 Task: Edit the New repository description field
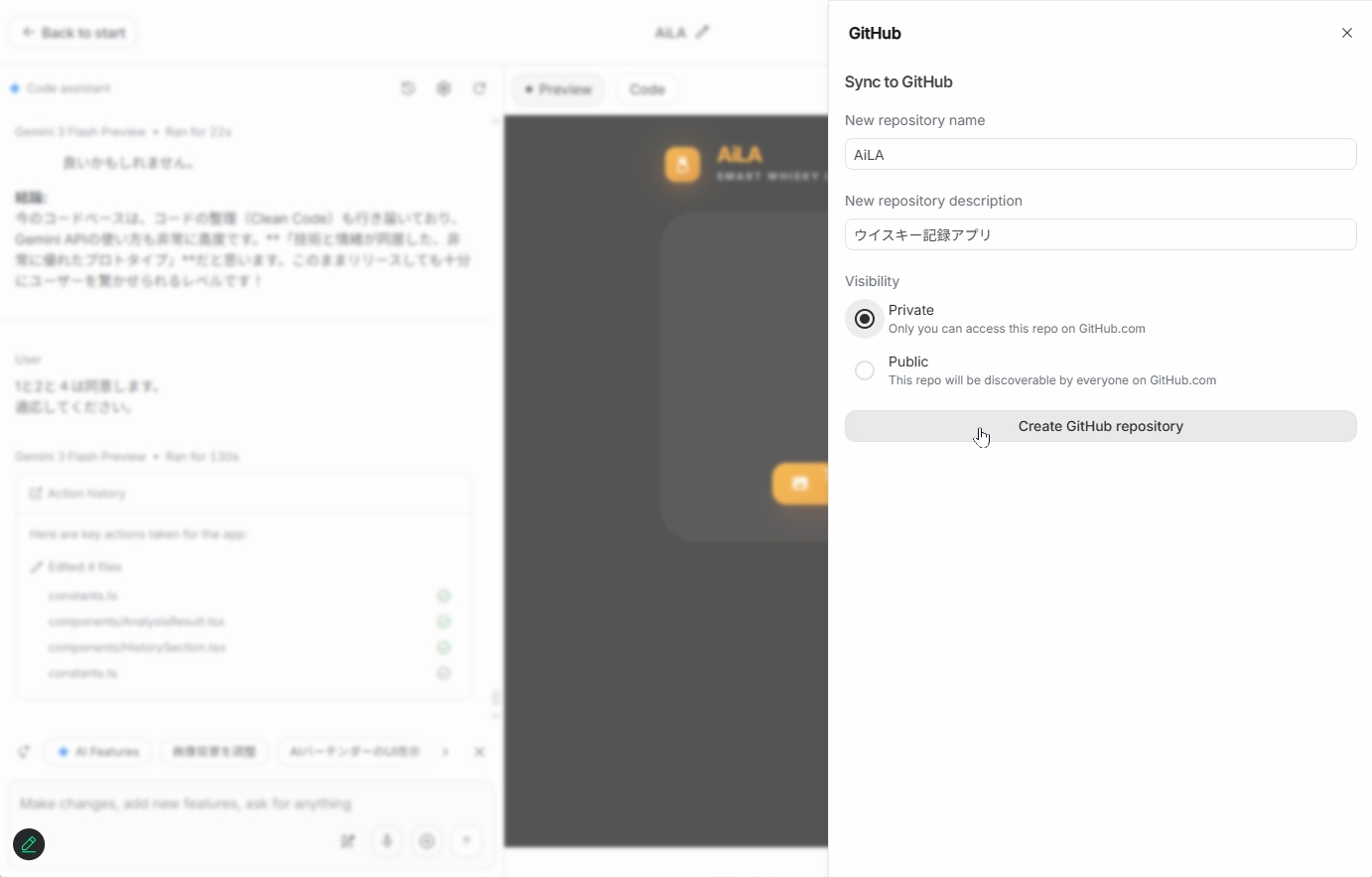[x=1100, y=234]
